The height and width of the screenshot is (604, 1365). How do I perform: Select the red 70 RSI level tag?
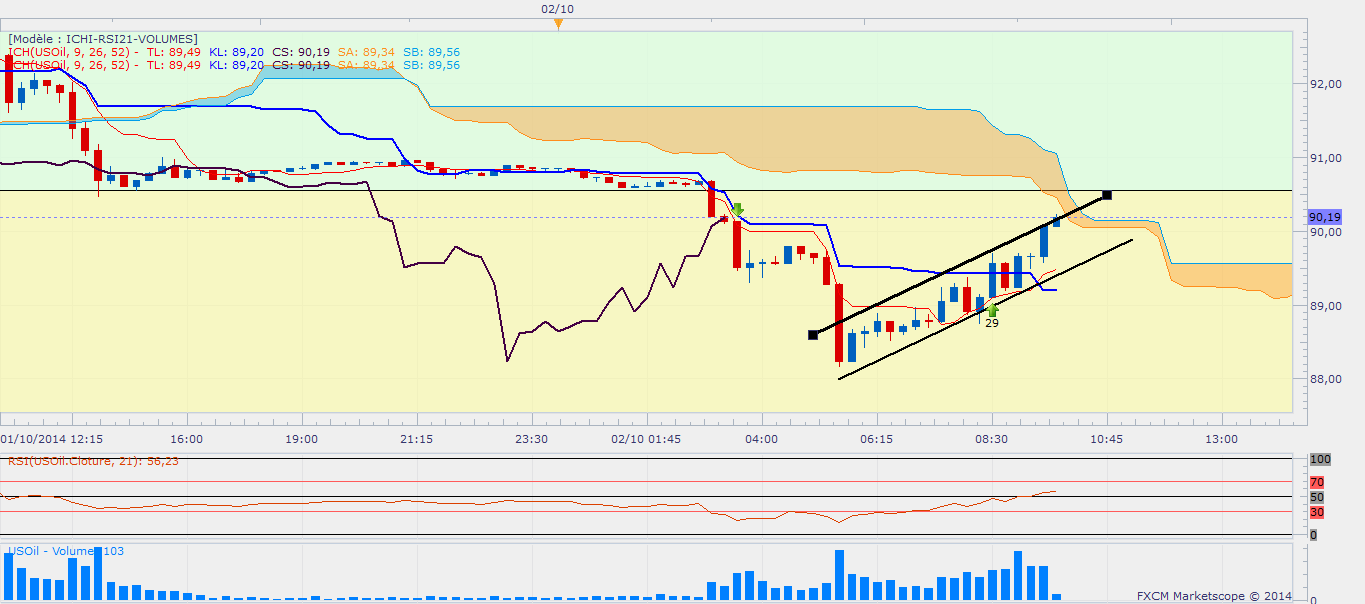click(x=1316, y=482)
